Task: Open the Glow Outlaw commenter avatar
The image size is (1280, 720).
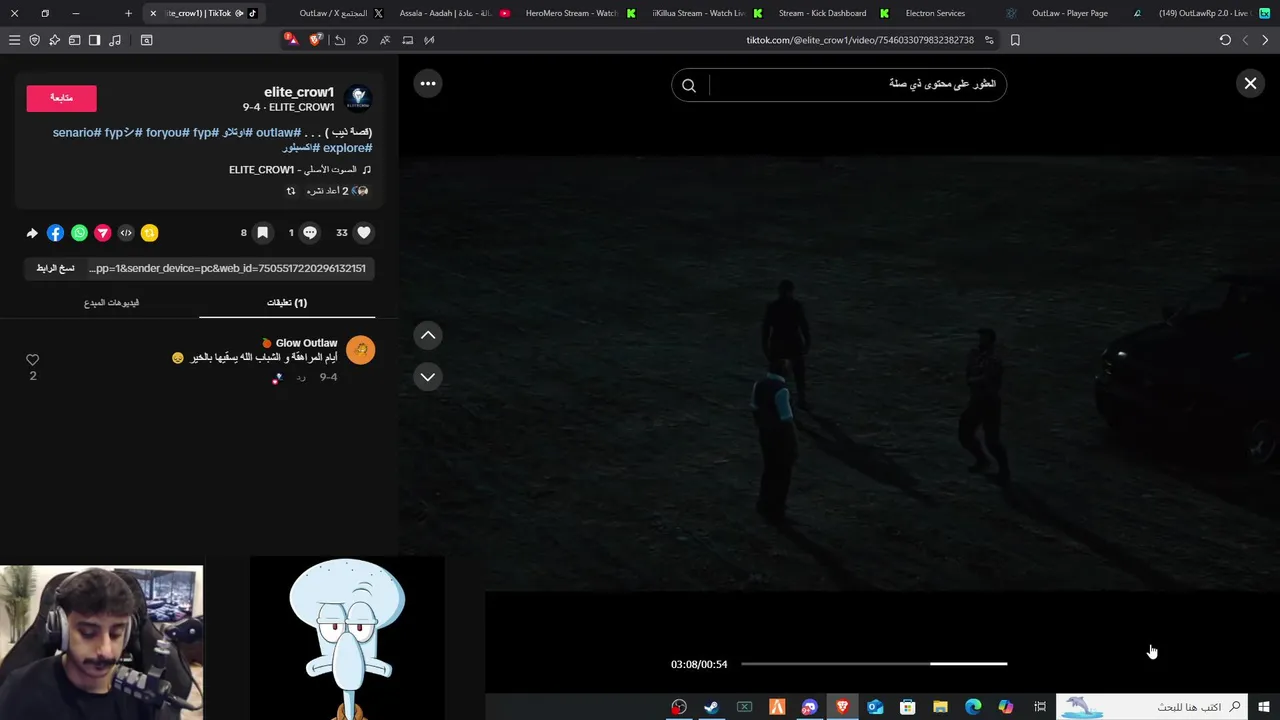Action: 360,350
